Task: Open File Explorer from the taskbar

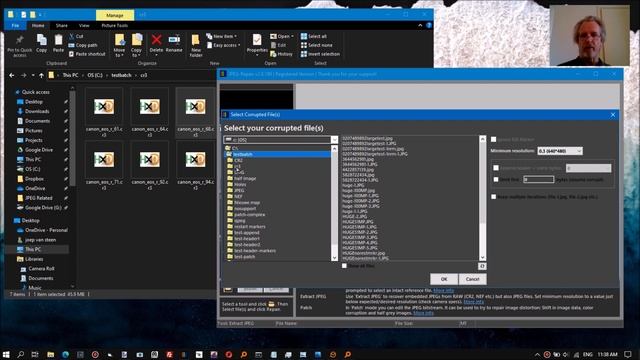Action: pos(50,354)
